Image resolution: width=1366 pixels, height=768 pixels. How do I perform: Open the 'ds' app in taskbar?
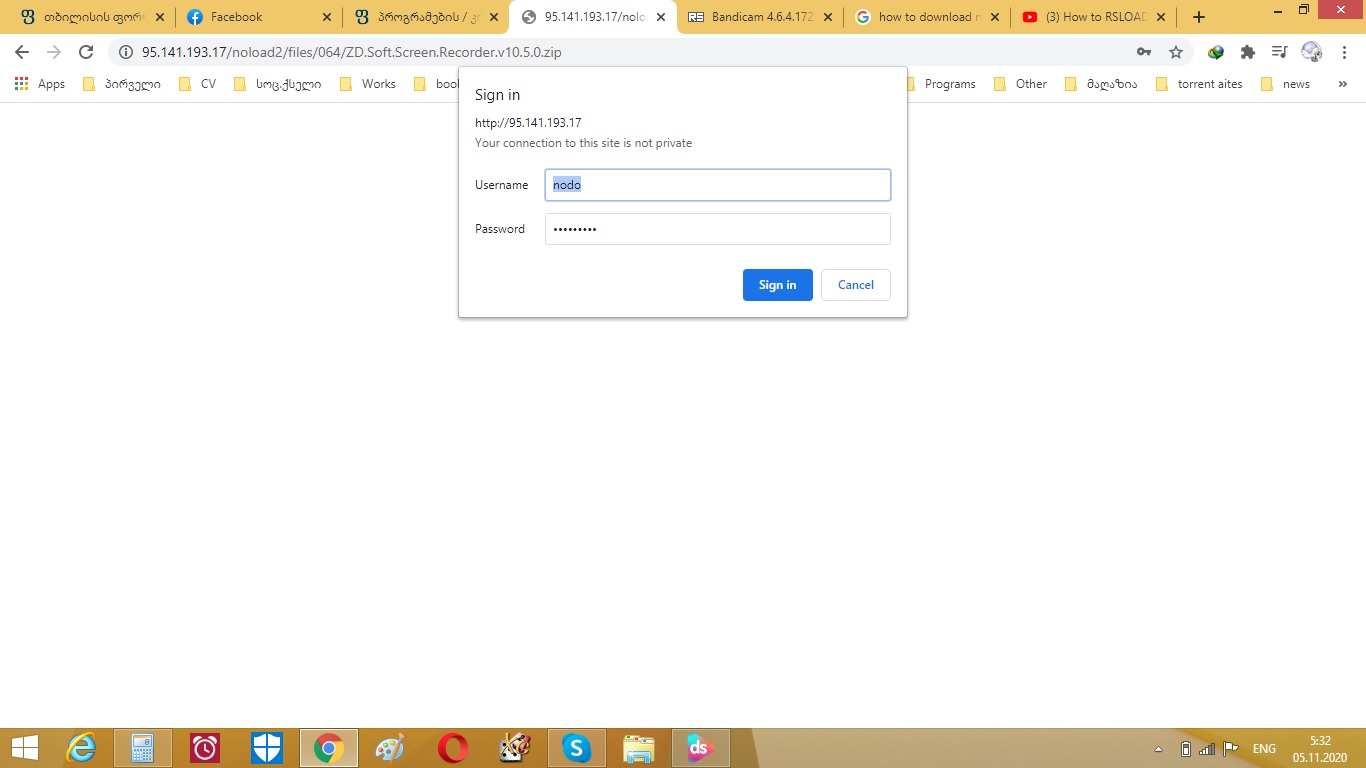[701, 748]
